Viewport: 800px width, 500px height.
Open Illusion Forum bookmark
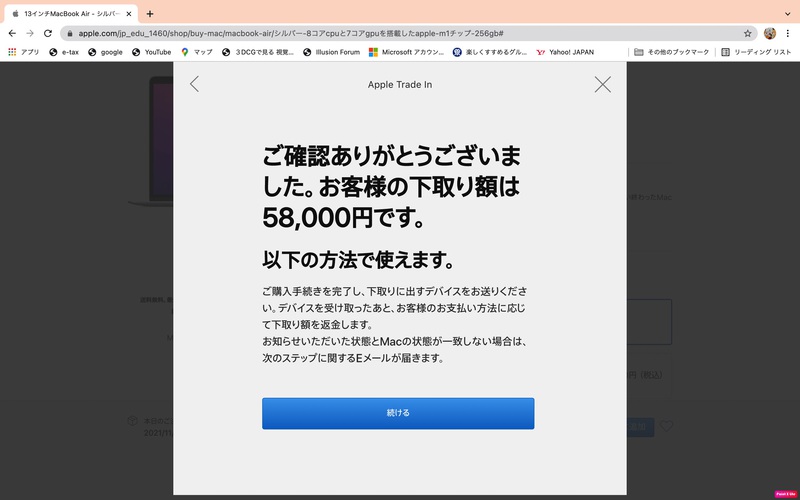coord(332,52)
